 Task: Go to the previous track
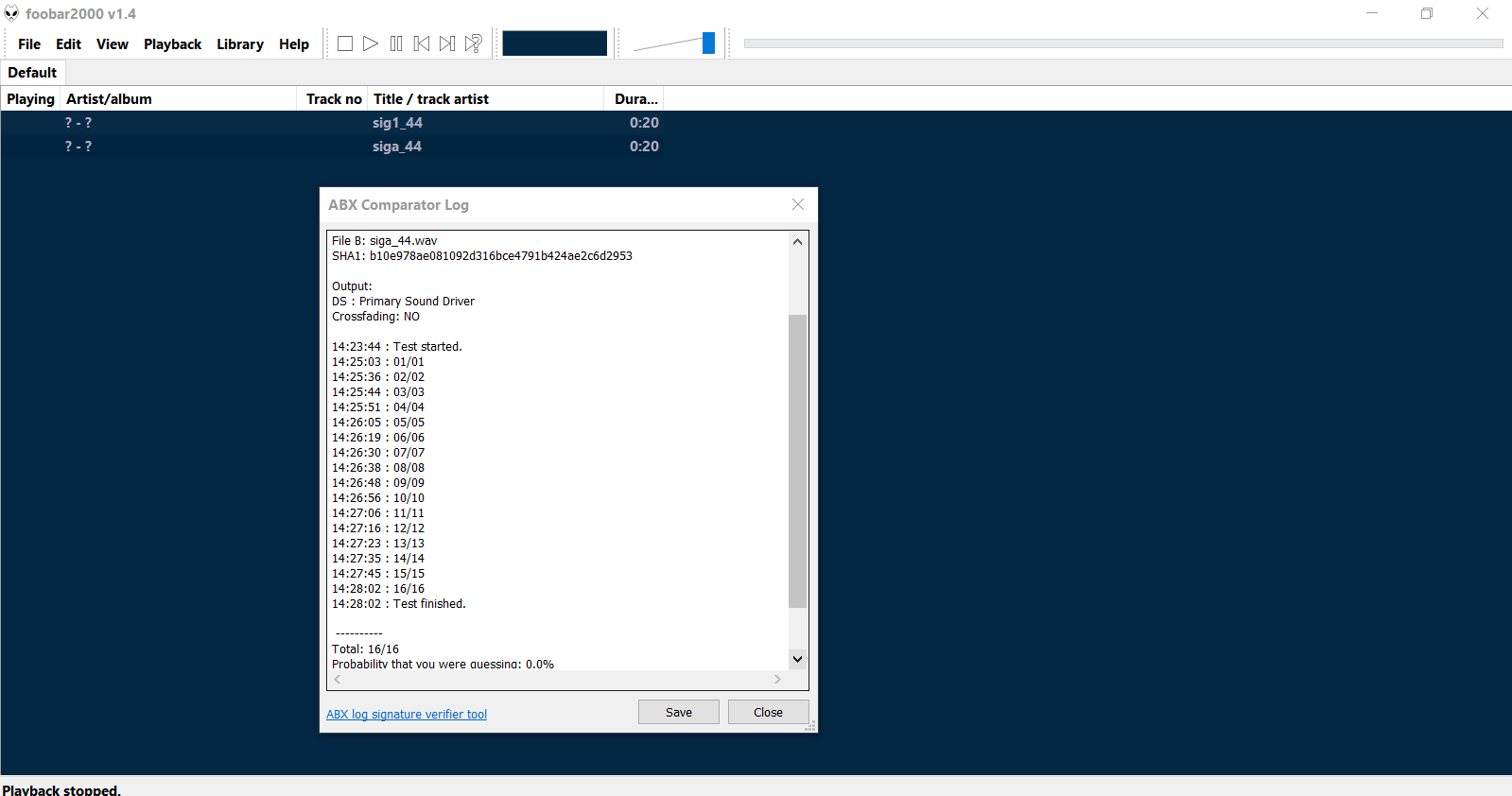pos(422,43)
